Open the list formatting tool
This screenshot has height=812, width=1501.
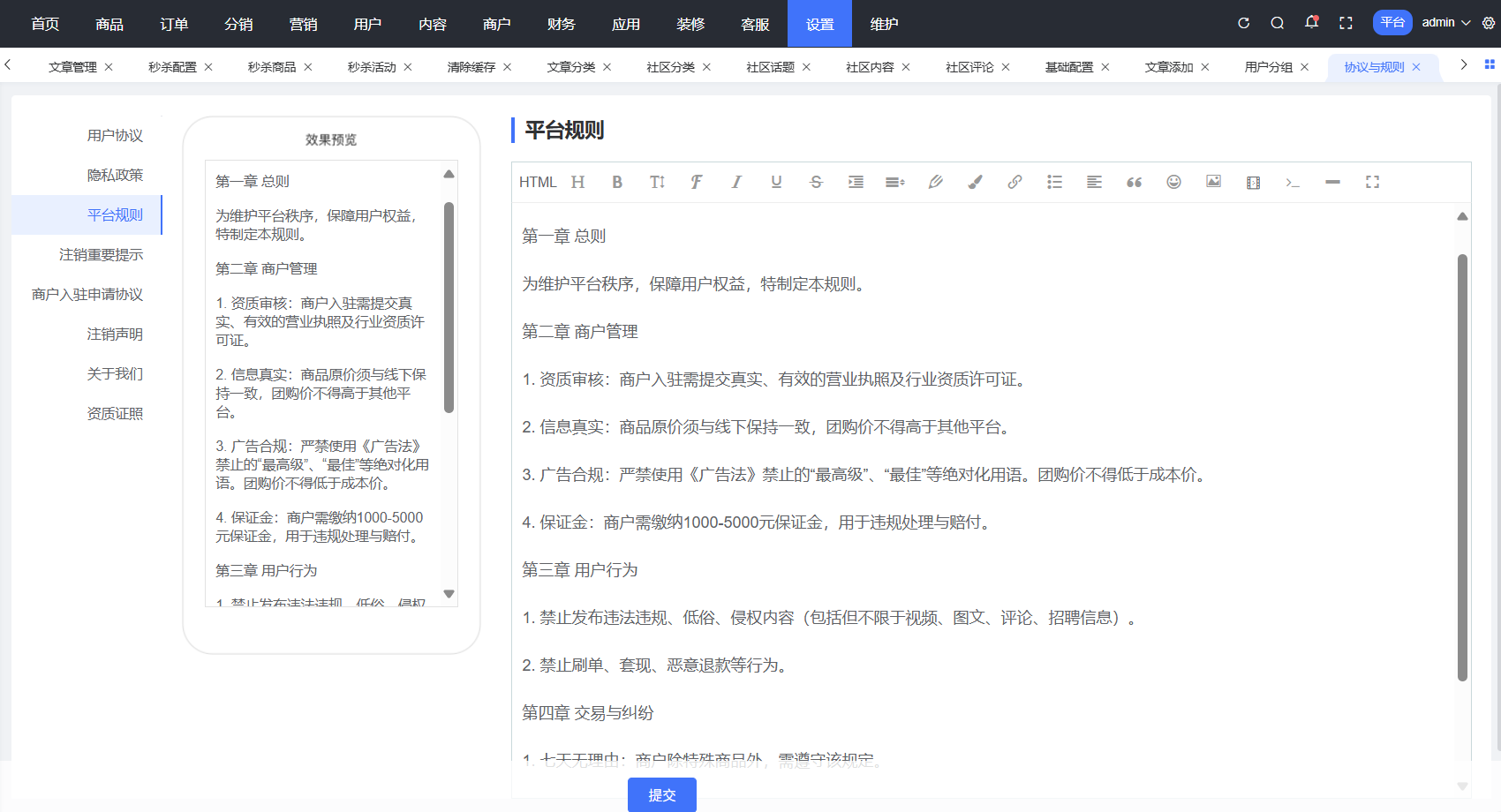[1054, 182]
